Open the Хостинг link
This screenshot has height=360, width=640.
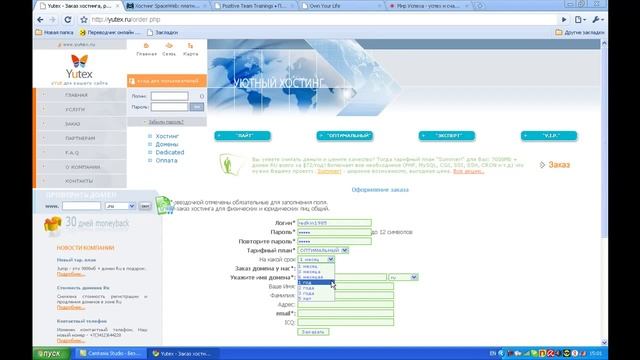(167, 136)
